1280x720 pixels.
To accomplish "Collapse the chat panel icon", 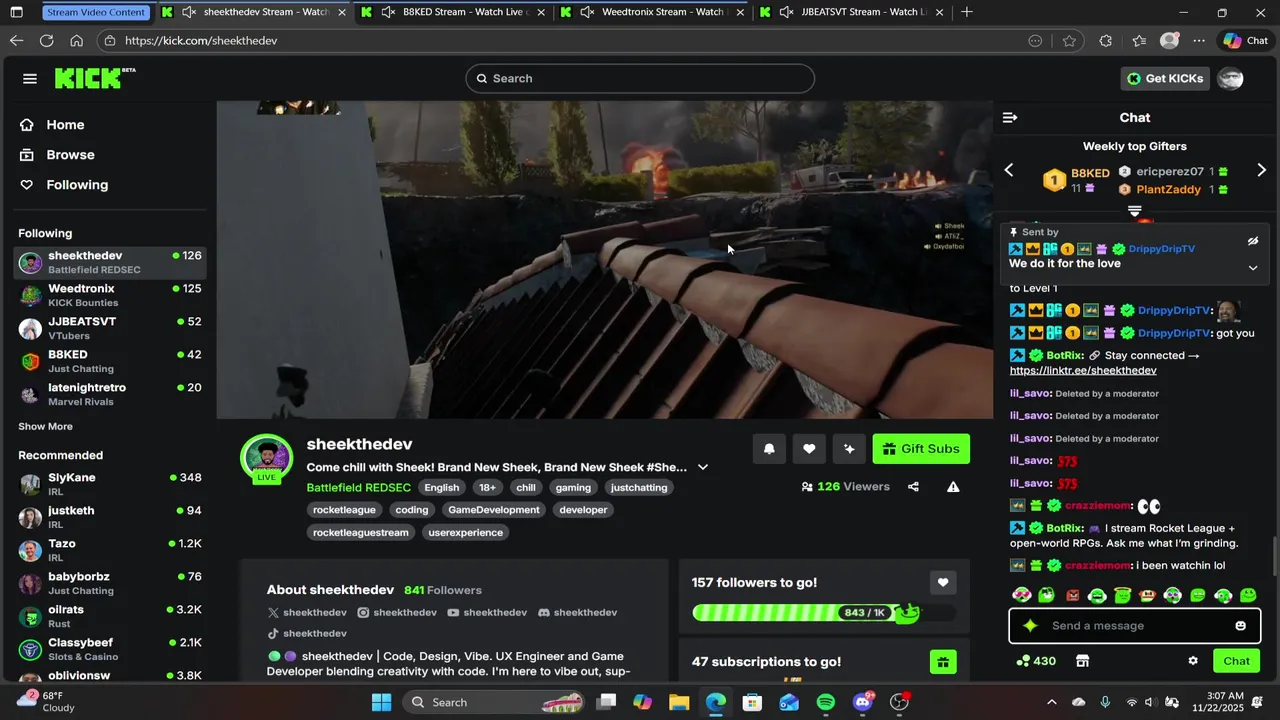I will [1010, 117].
